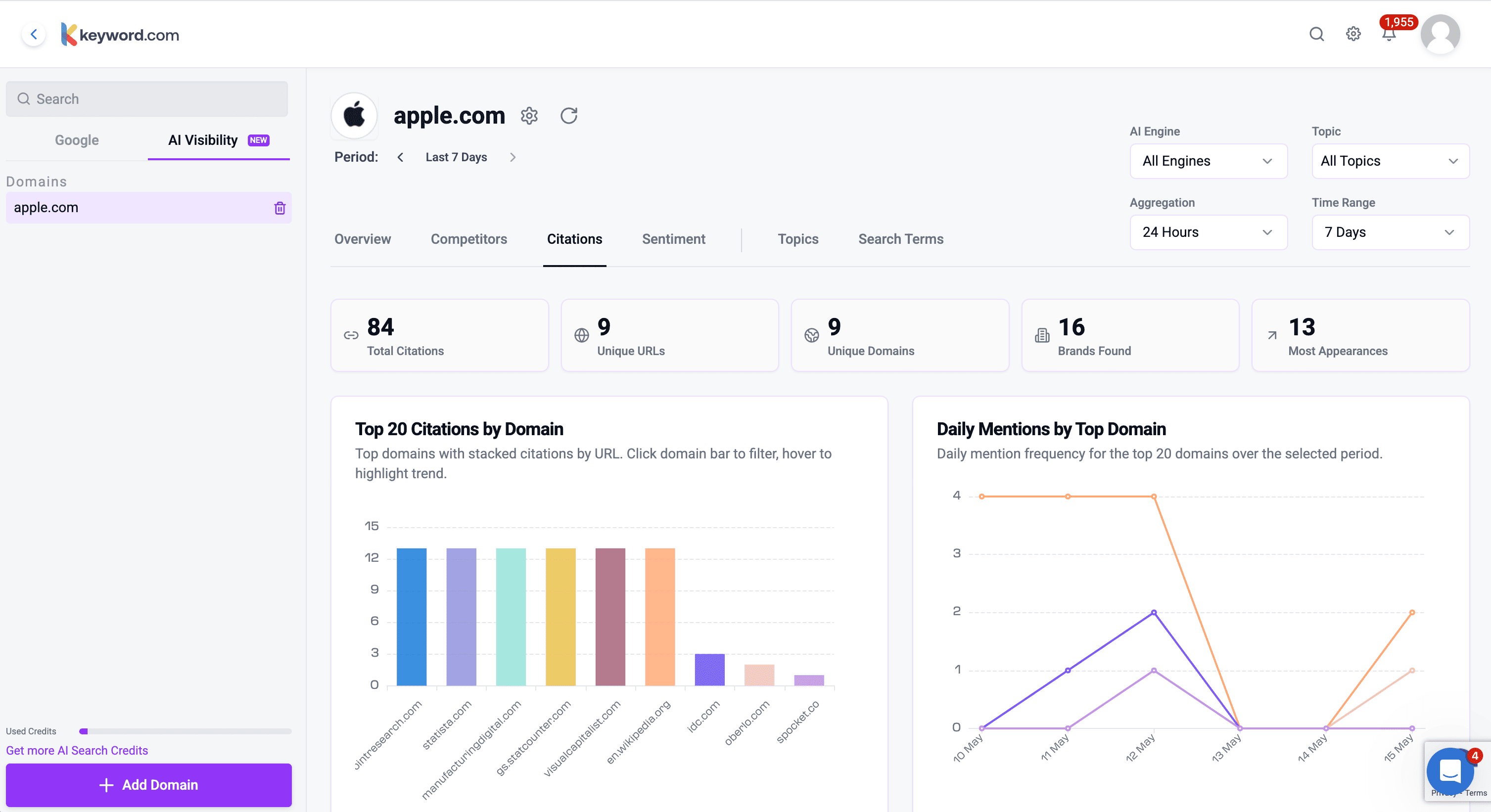The image size is (1491, 812).
Task: Click the Add Domain button
Action: 149,785
